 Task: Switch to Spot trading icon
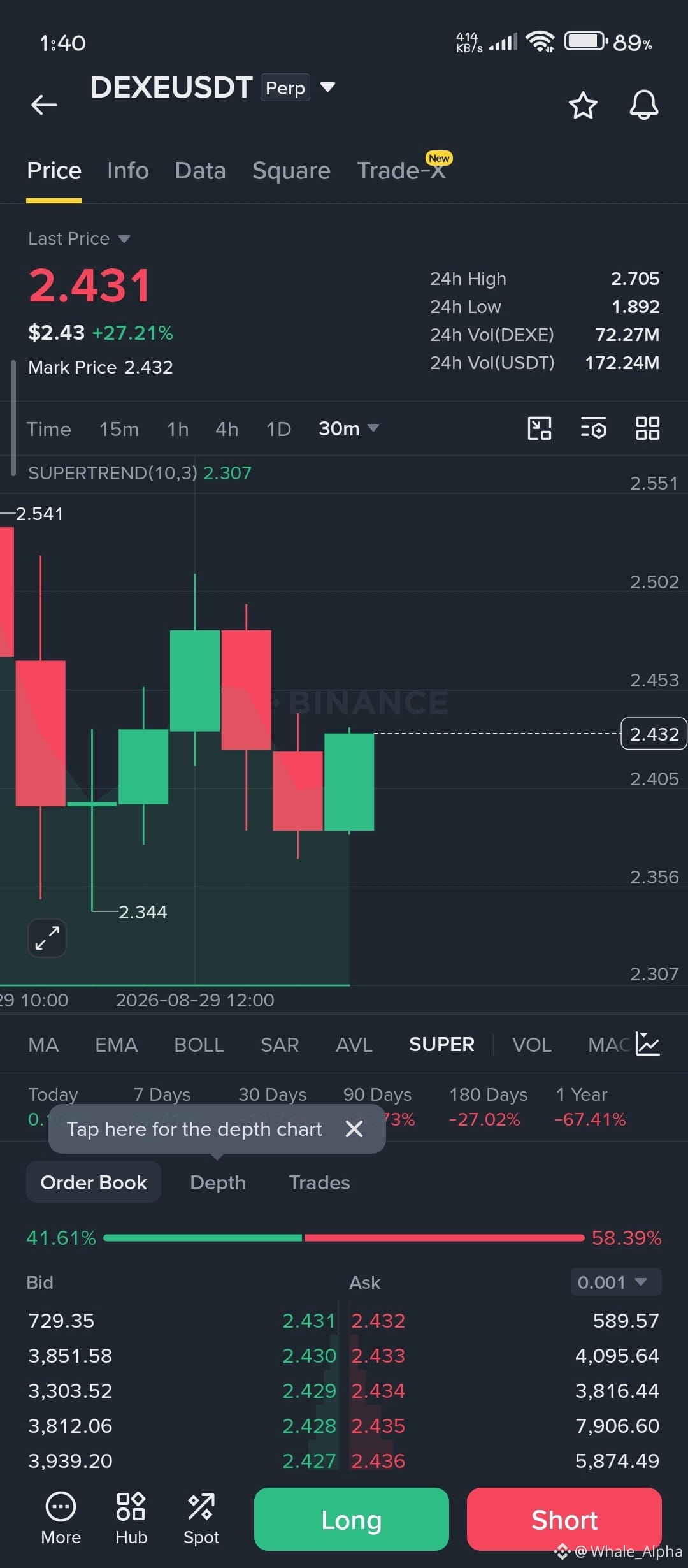click(x=201, y=1519)
